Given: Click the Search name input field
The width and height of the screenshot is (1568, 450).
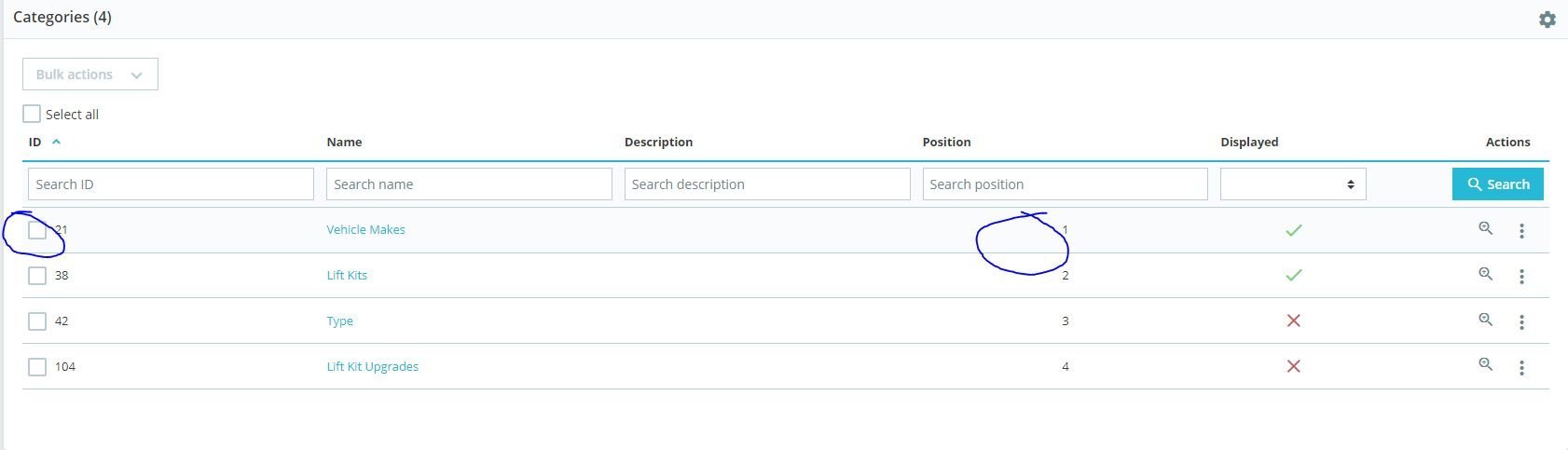Looking at the screenshot, I should pyautogui.click(x=469, y=184).
